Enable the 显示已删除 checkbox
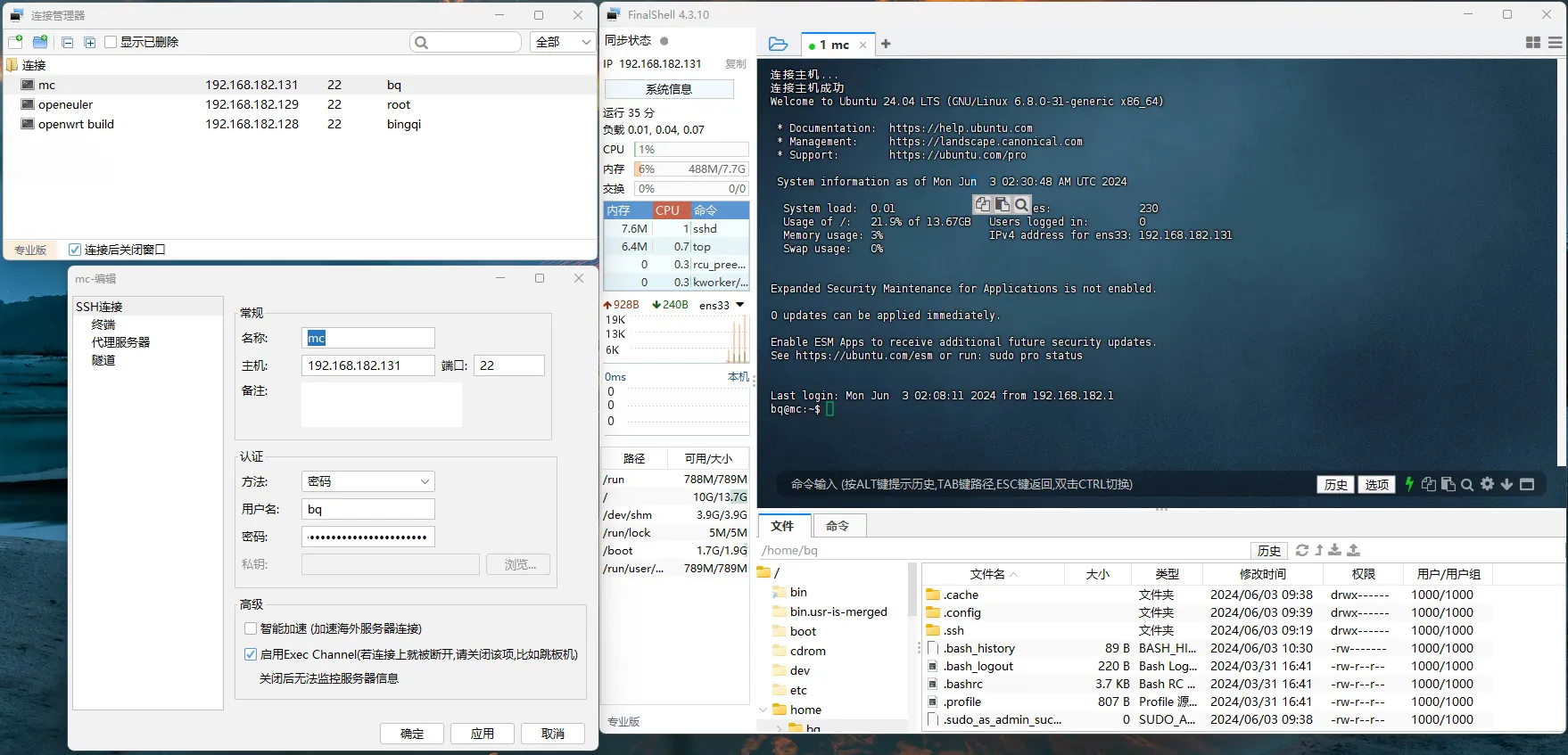 click(x=111, y=42)
